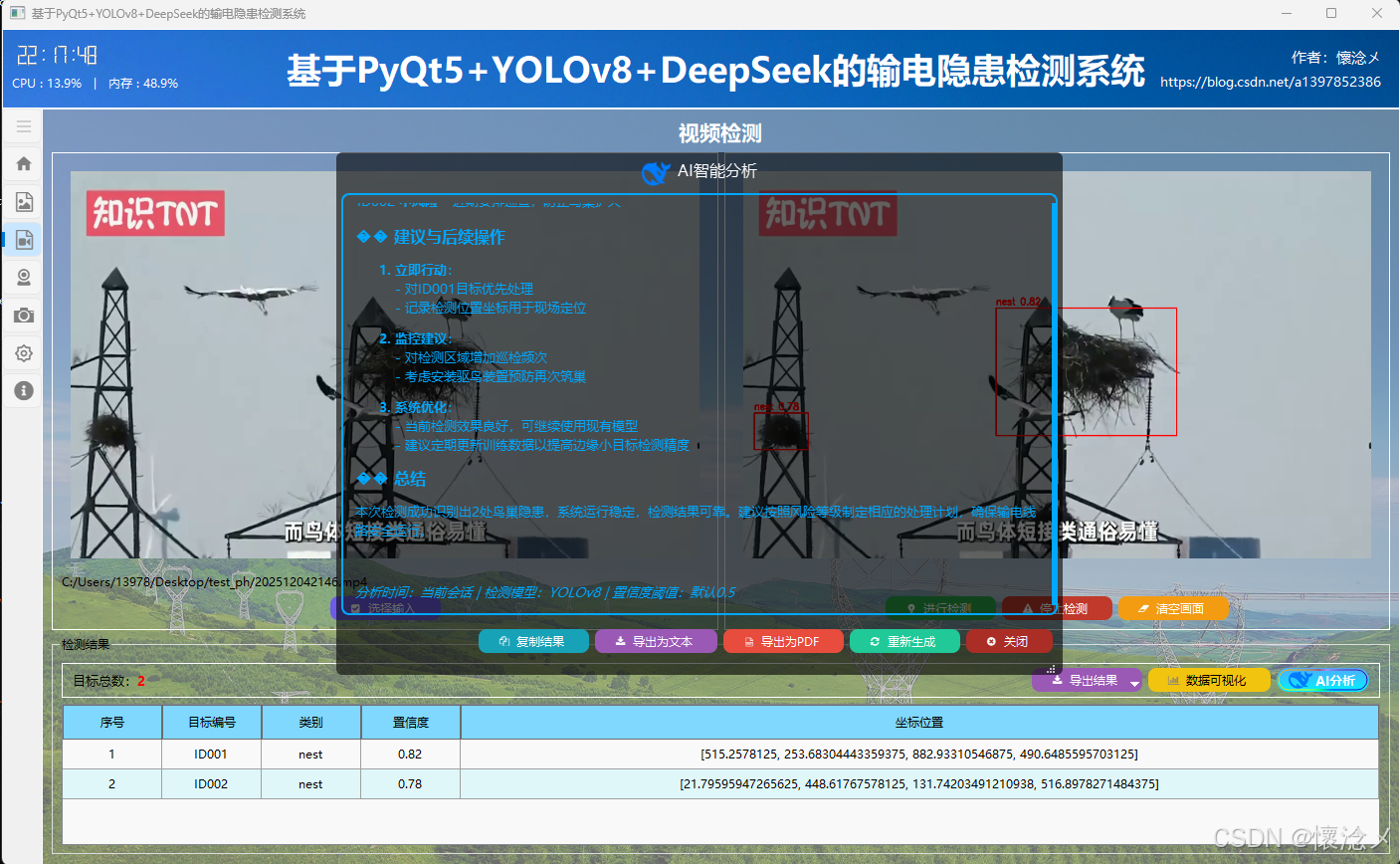Click the 清空画面 clear screen button
Screen dimensions: 1400x864
point(1173,608)
